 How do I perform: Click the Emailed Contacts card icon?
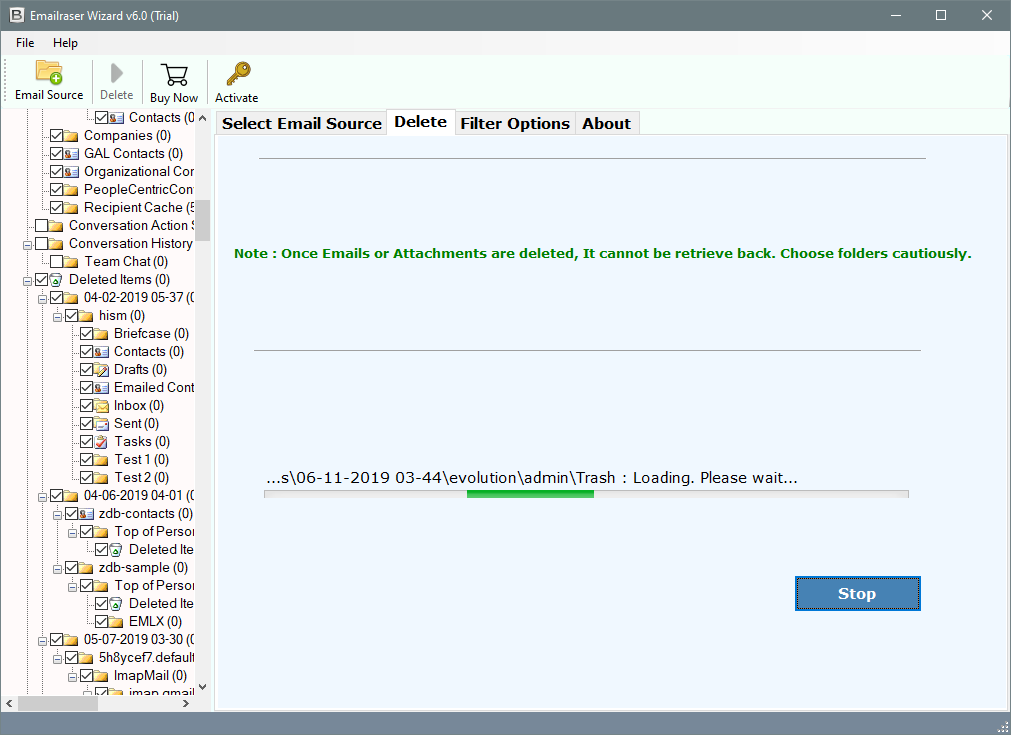click(101, 388)
